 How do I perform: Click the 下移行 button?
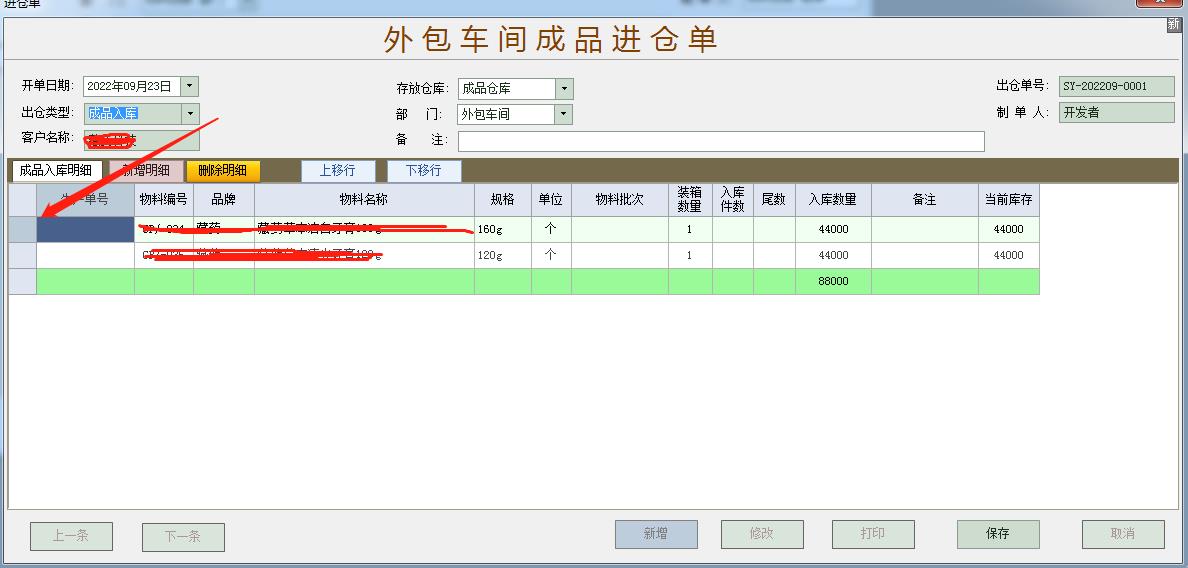[424, 171]
